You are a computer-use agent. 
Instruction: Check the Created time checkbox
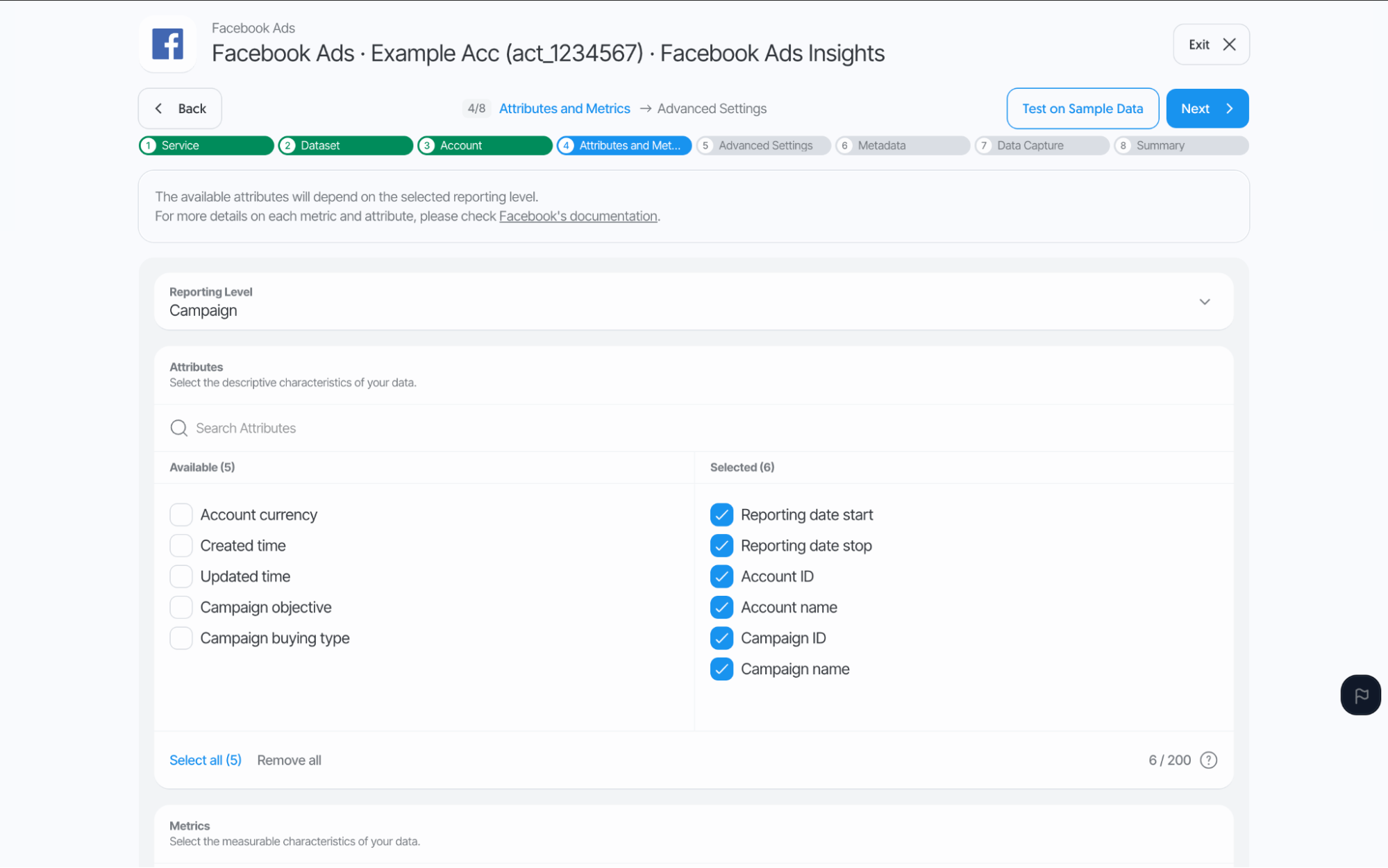181,546
